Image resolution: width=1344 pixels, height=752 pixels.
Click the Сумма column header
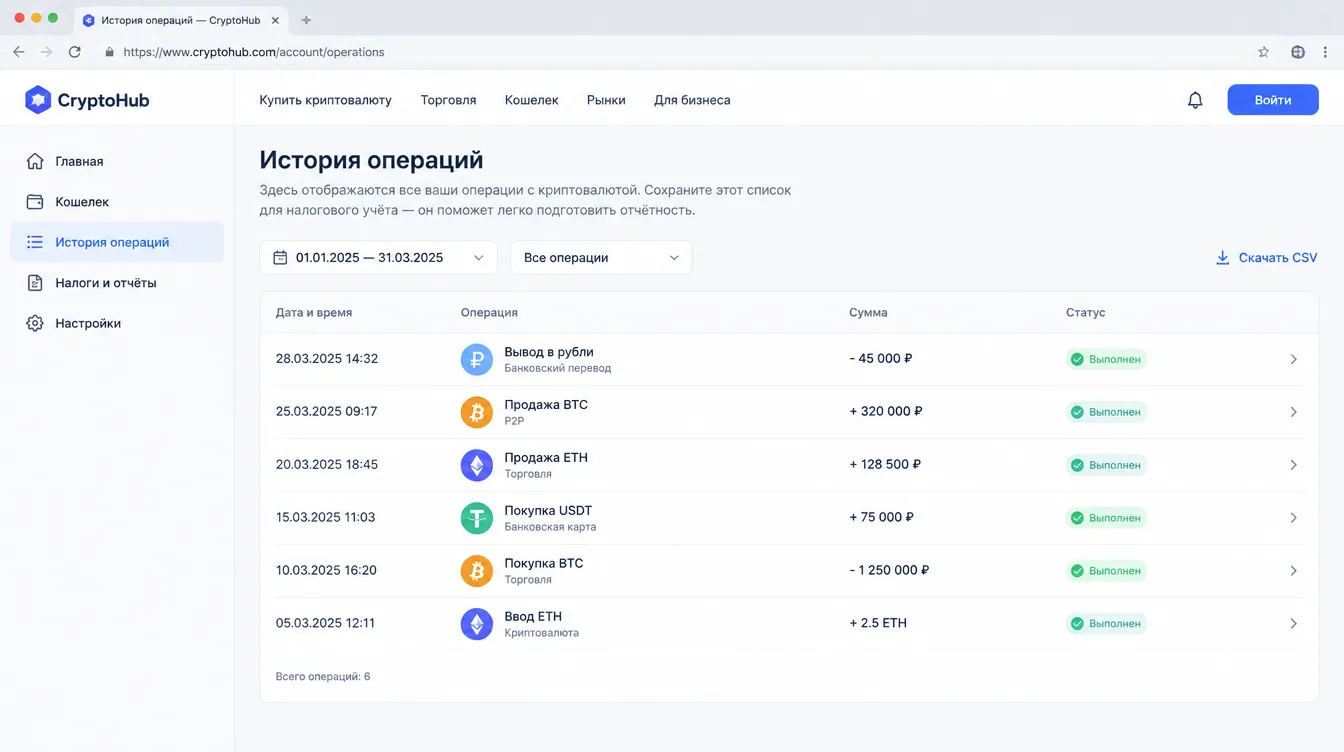[x=868, y=313]
